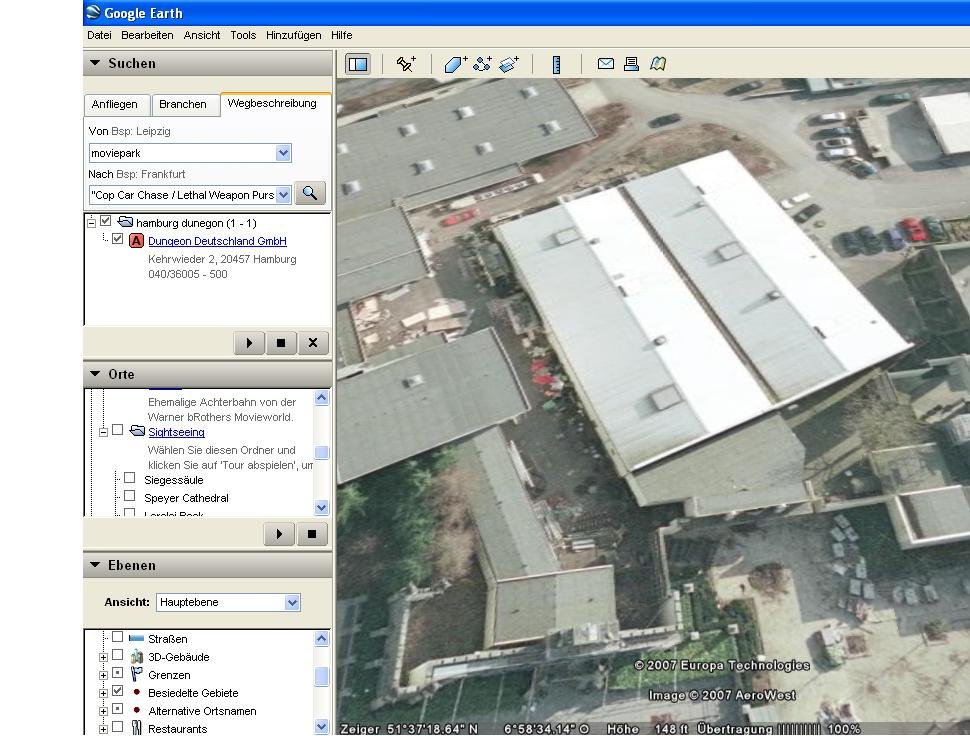970x736 pixels.
Task: Enable the Straßen layer checkbox
Action: pos(118,636)
